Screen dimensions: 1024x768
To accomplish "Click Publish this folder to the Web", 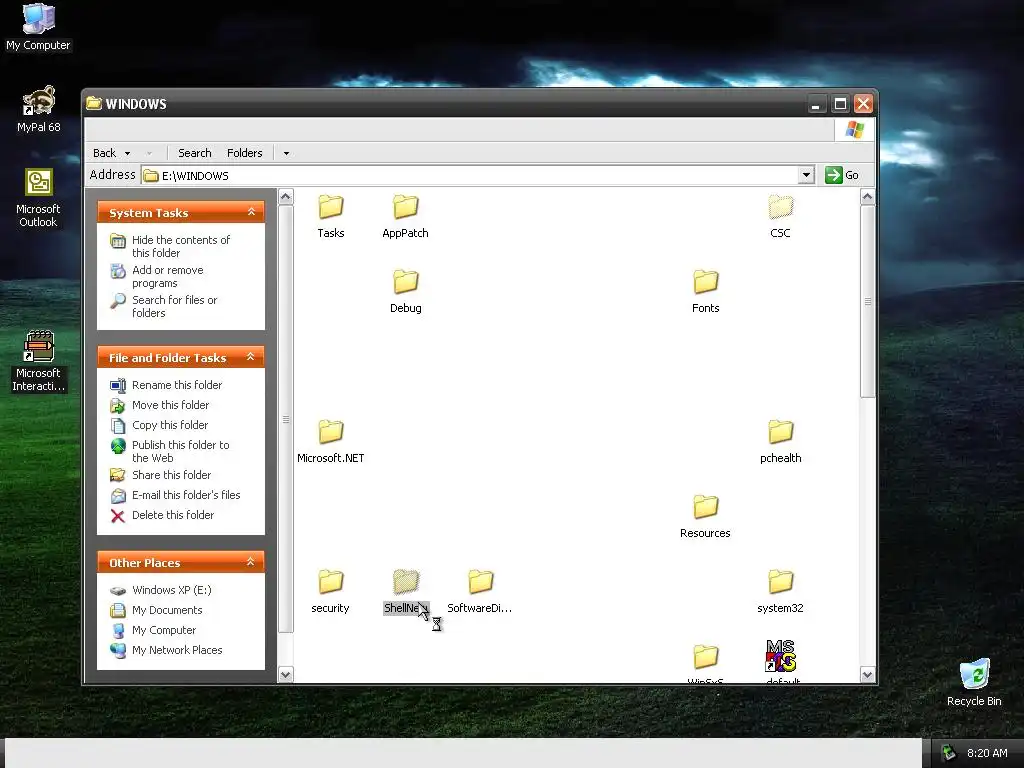I will click(x=170, y=451).
